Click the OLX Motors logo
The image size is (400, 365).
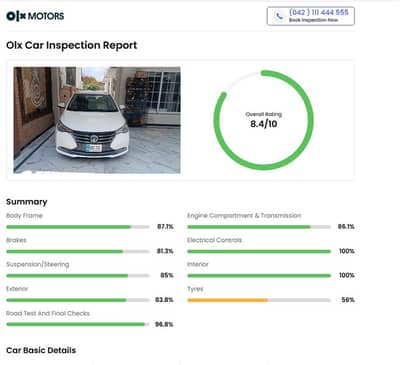35,16
